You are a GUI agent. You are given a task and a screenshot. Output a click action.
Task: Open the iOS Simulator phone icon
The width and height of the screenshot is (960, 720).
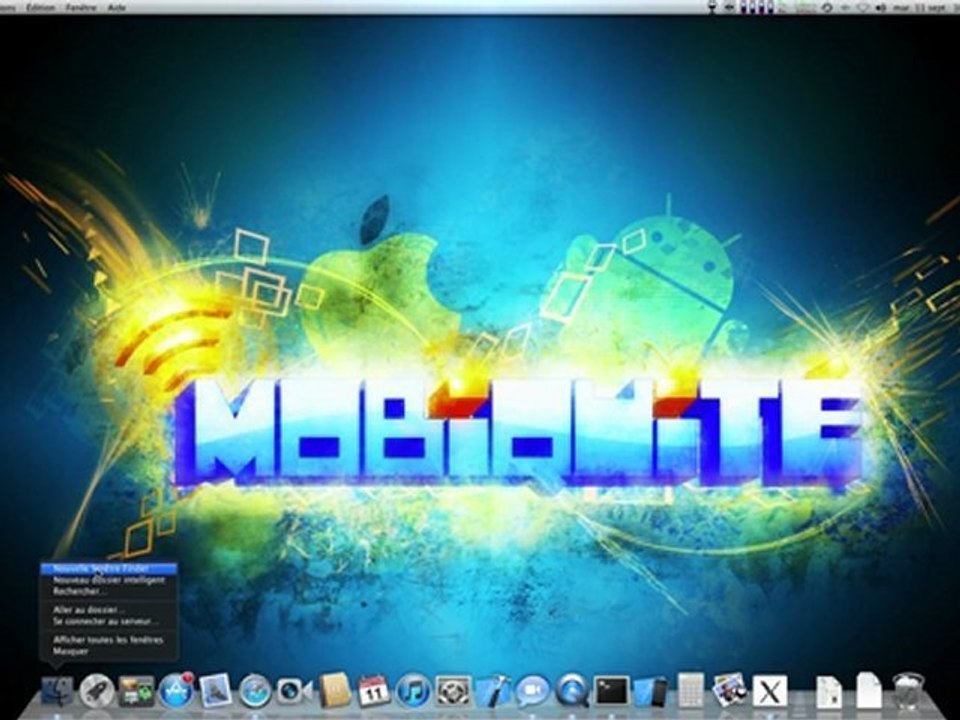(651, 691)
